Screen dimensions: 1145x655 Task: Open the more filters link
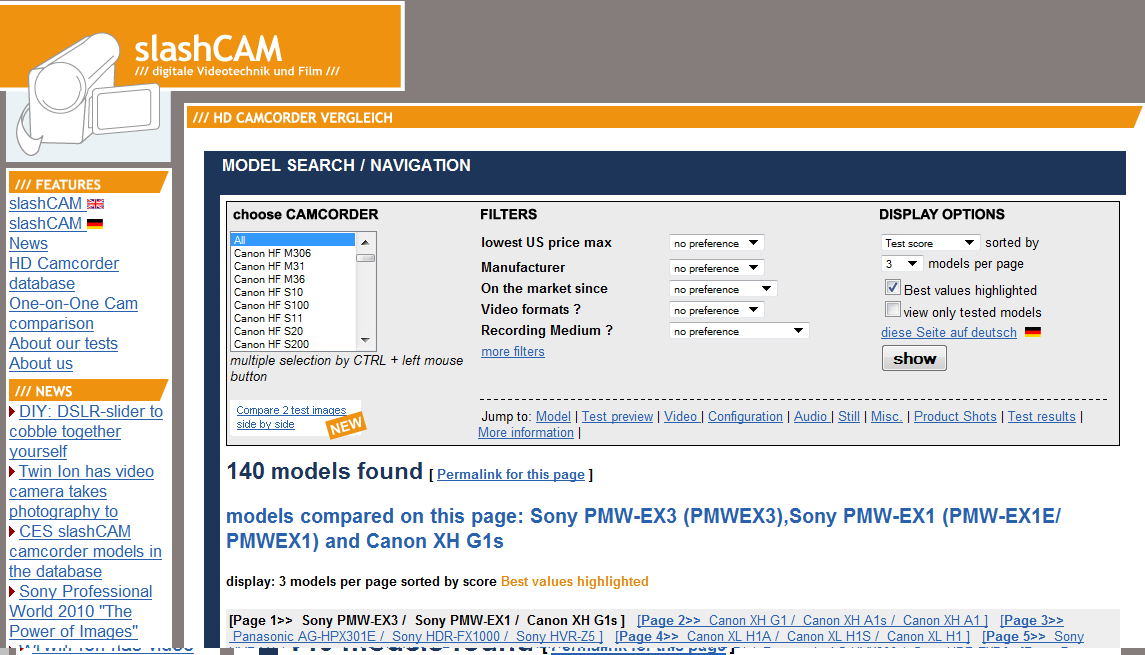[x=513, y=352]
